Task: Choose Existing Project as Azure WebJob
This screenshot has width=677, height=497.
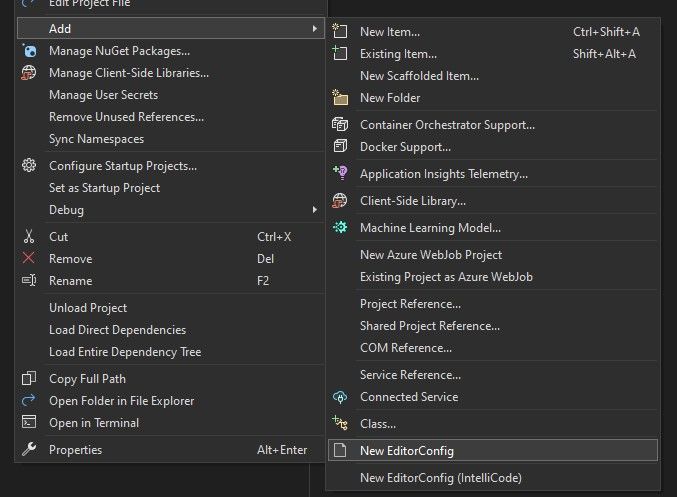Action: pos(446,277)
